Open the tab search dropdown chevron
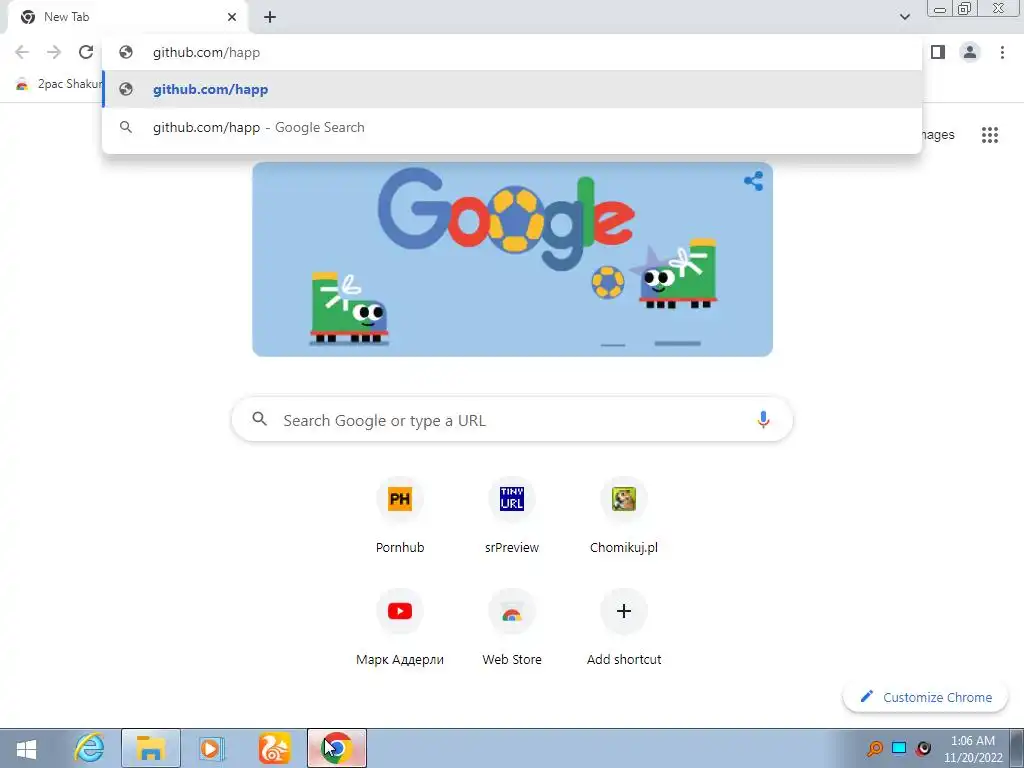The height and width of the screenshot is (768, 1024). click(904, 17)
